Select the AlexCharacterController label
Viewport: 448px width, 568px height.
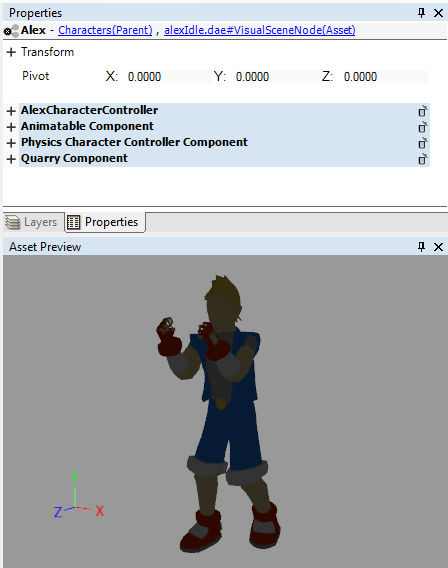tap(89, 110)
